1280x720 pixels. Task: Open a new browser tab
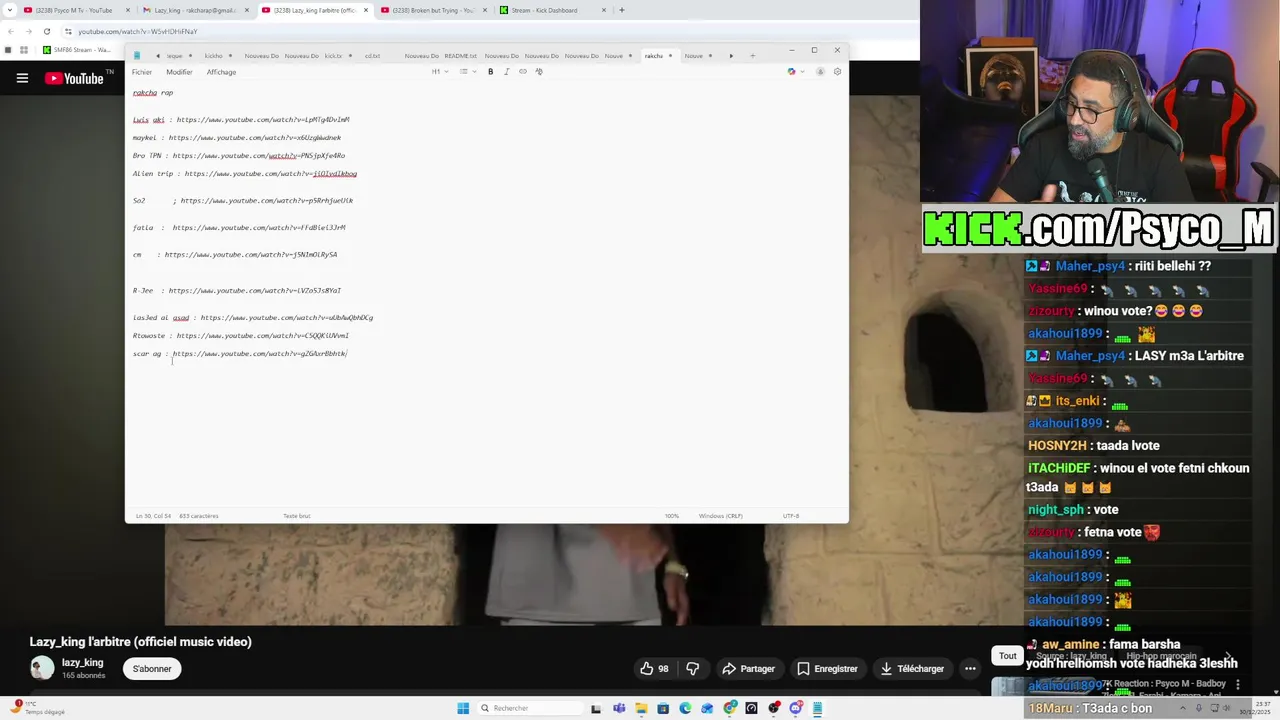[621, 10]
